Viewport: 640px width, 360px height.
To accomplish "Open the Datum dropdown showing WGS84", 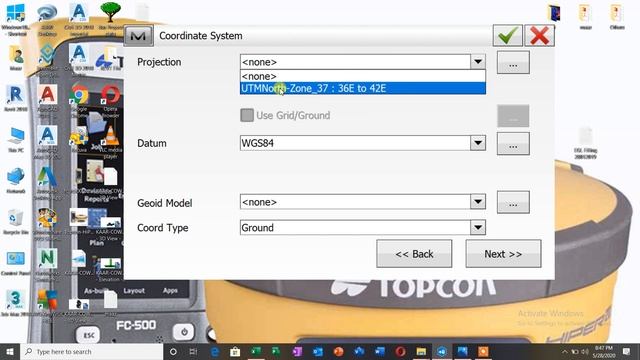I will coord(478,143).
